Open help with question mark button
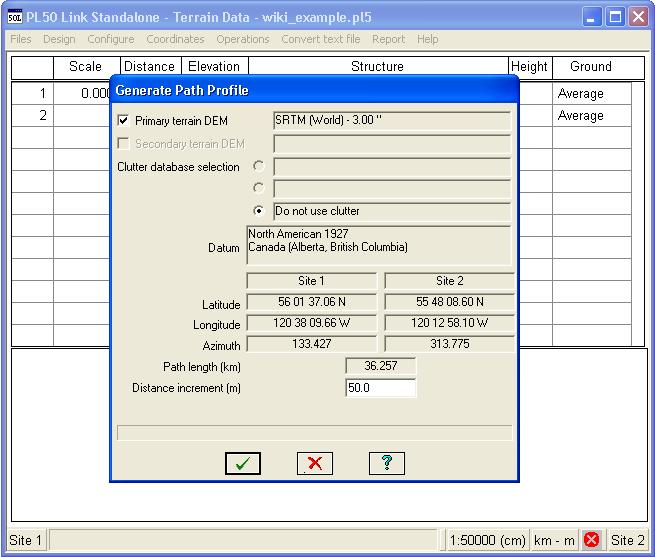 [386, 463]
